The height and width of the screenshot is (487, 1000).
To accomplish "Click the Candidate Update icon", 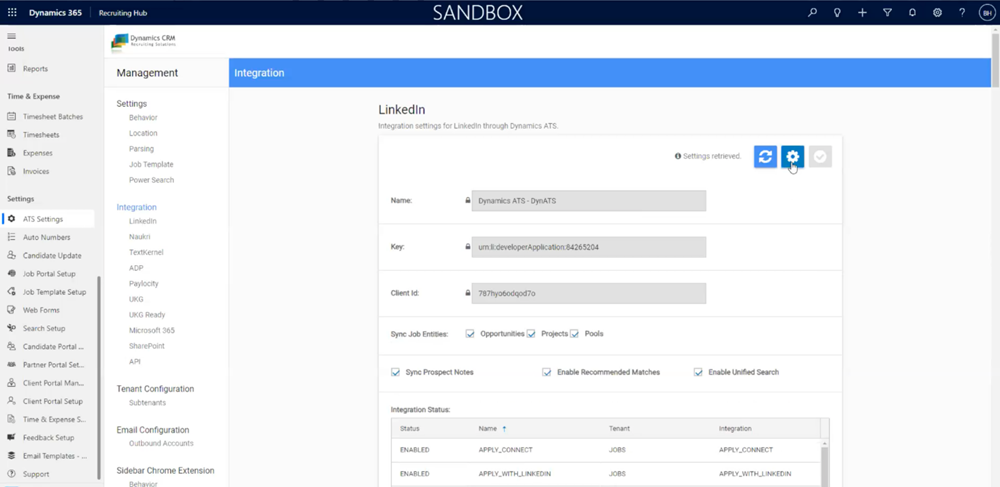I will (x=11, y=255).
